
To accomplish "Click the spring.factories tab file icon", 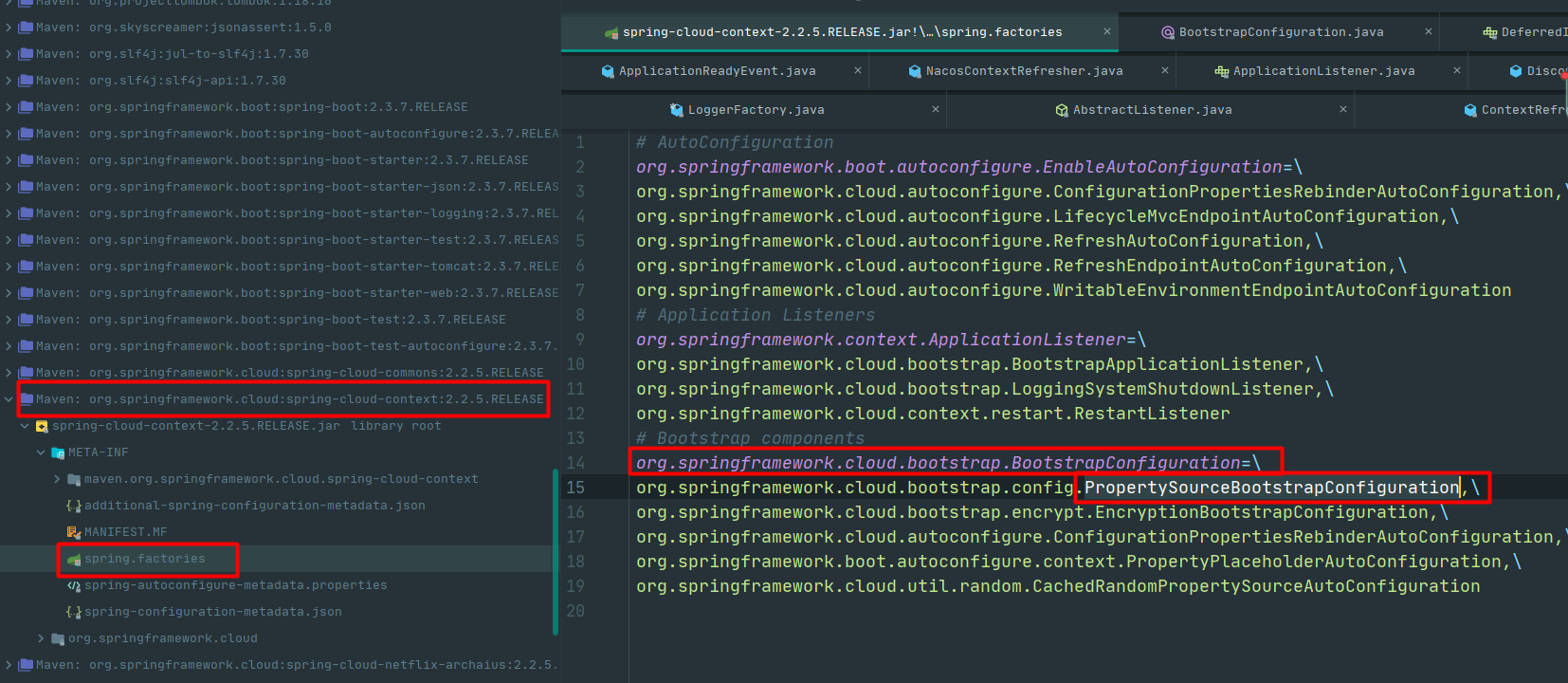I will point(611,33).
